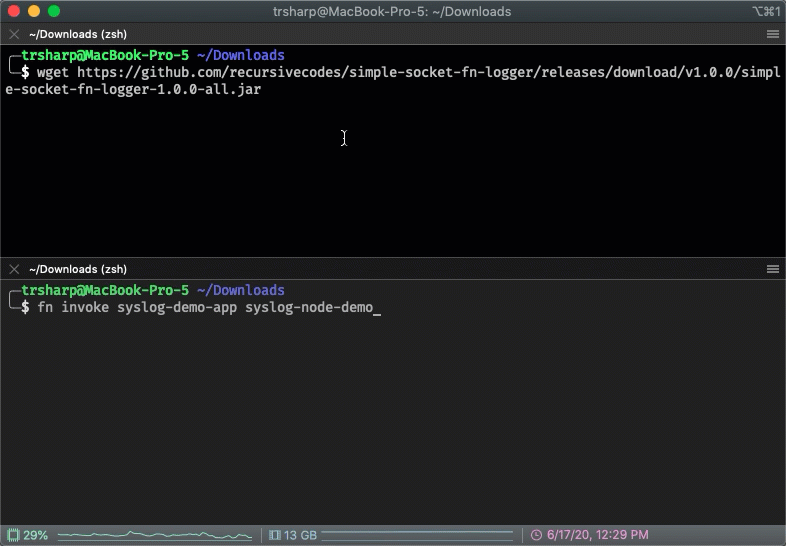Click the fn invoke syslog-demo-app command
The image size is (786, 546).
pos(206,307)
